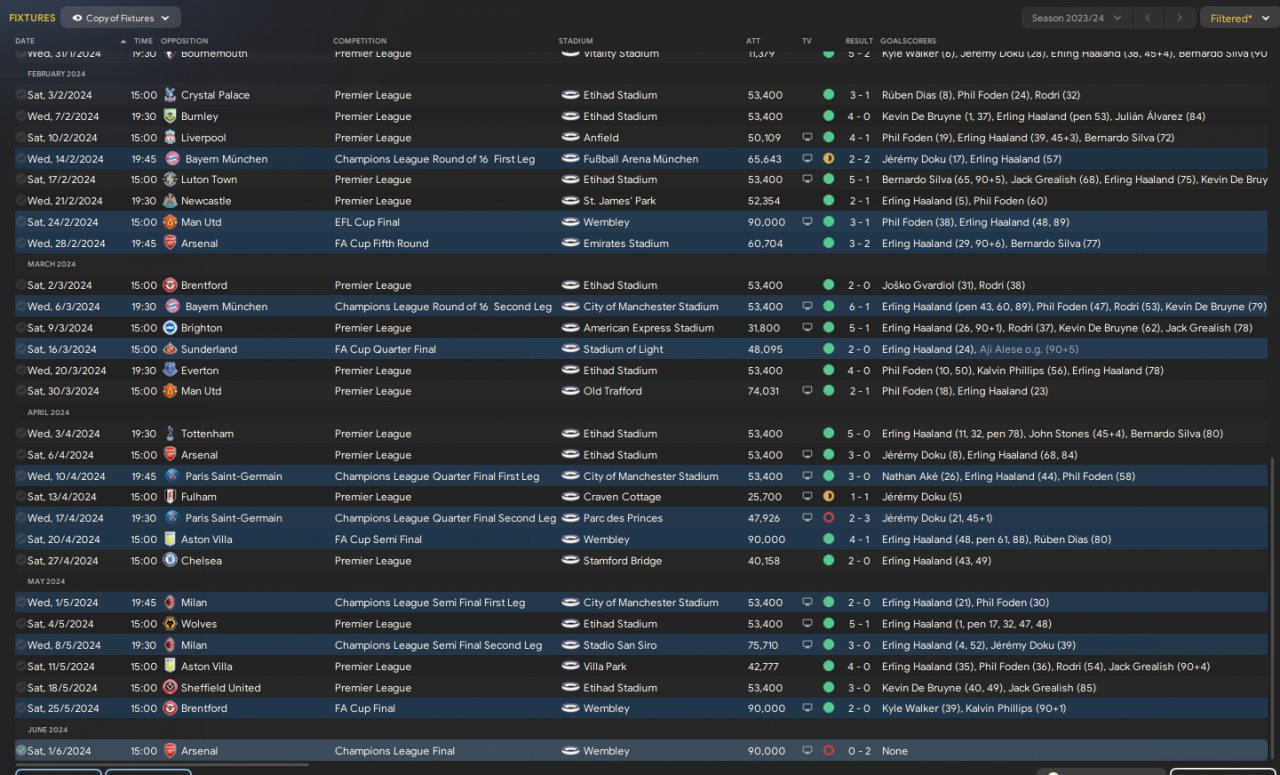Screen dimensions: 1280x775
Task: Click the stadium icon next to Craven Cottage
Action: (570, 497)
